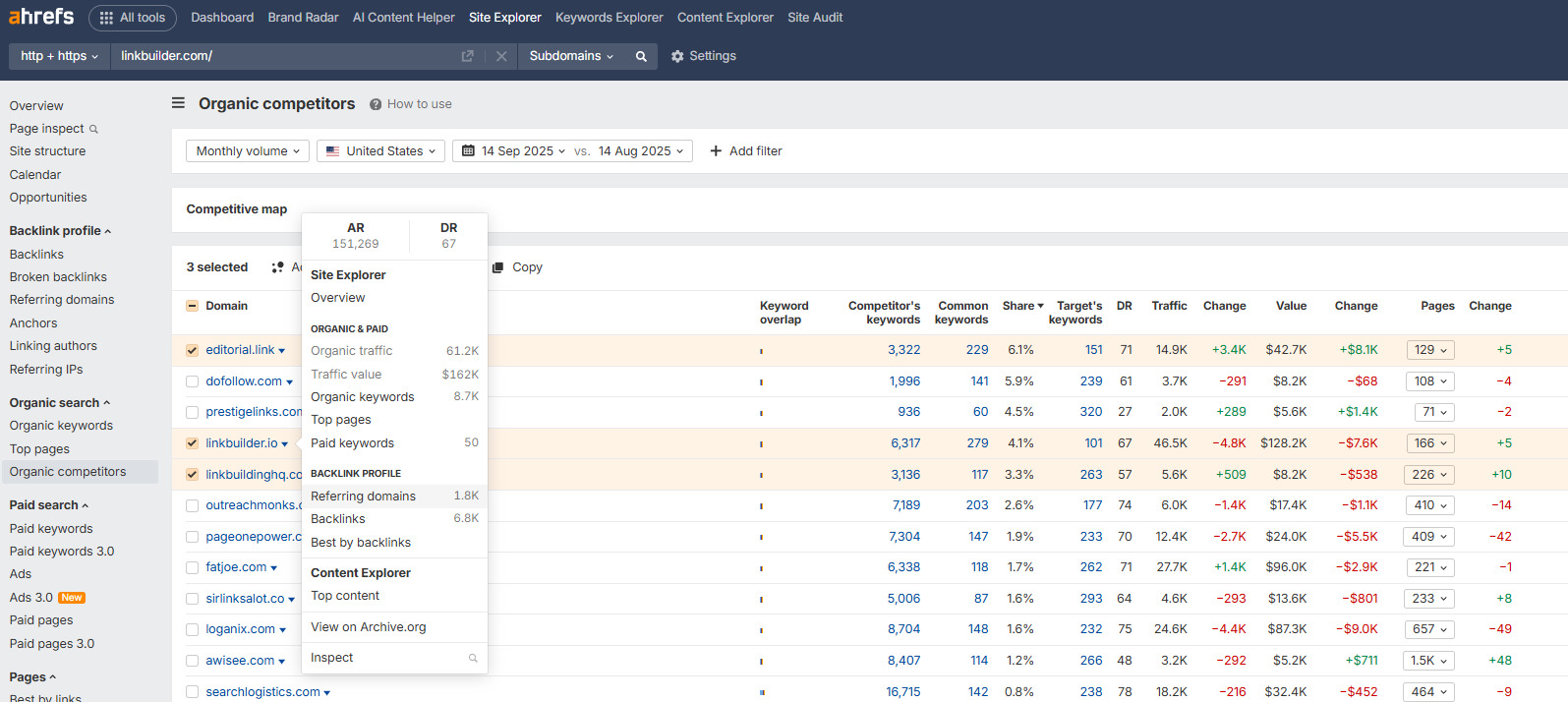The height and width of the screenshot is (702, 1568).
Task: Check the outreachmonks row checkbox
Action: point(192,505)
